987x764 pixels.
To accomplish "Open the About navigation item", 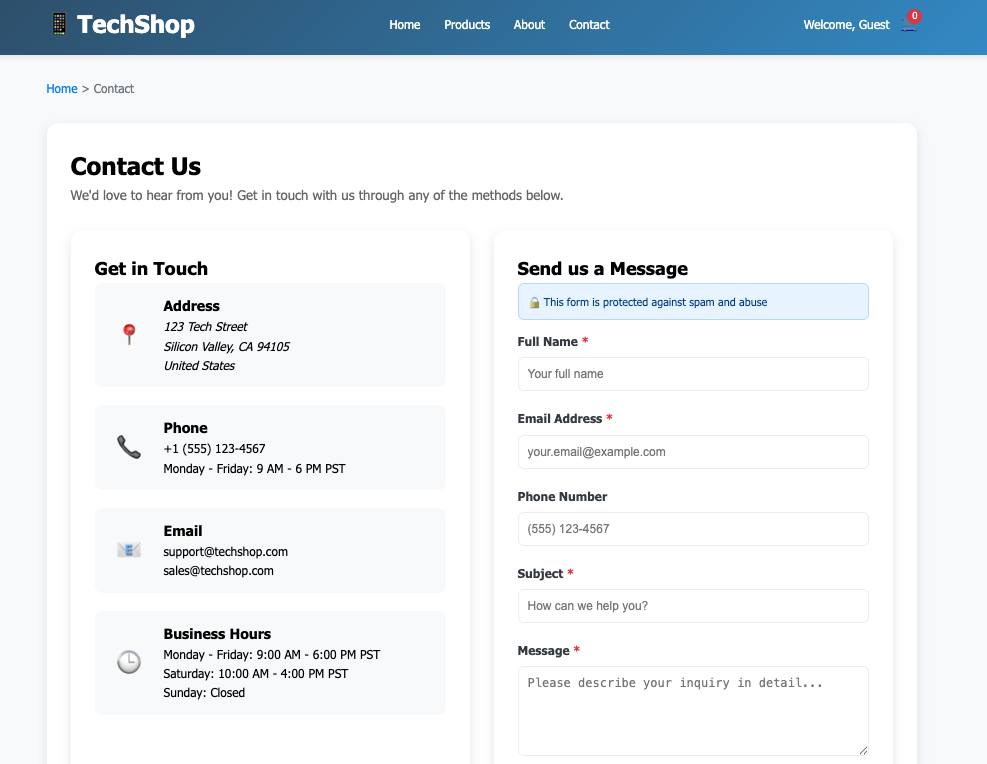I will pos(529,25).
